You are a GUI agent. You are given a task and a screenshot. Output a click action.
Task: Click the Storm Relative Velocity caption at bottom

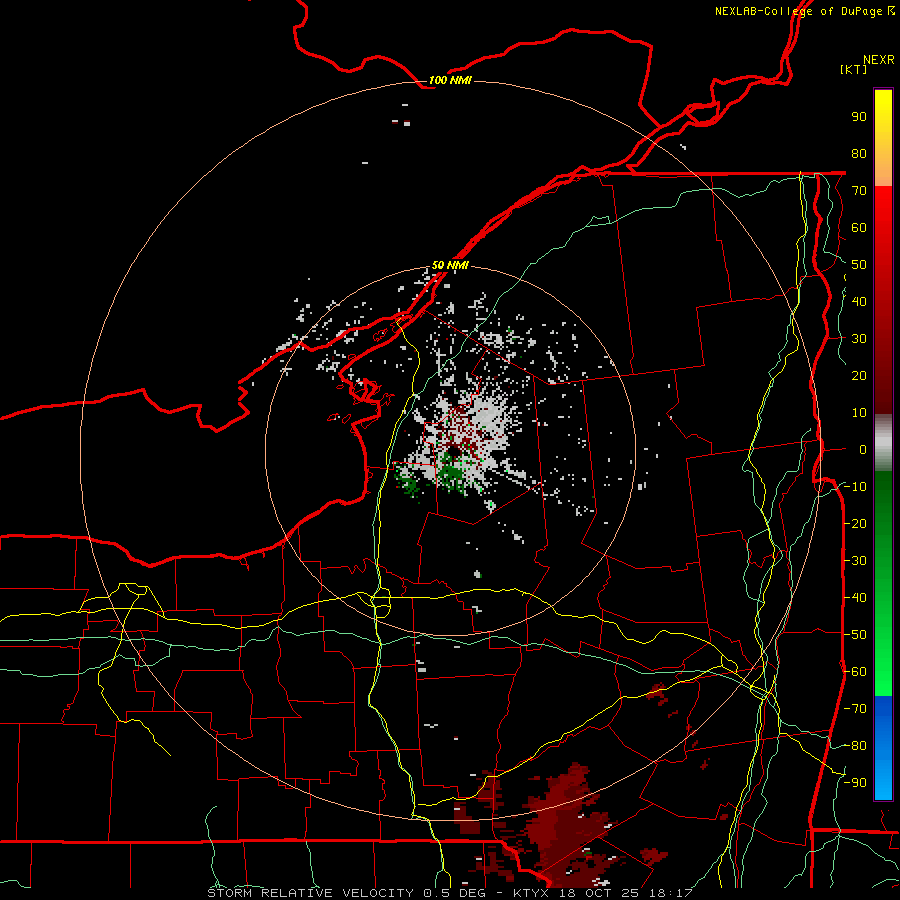coord(449,893)
